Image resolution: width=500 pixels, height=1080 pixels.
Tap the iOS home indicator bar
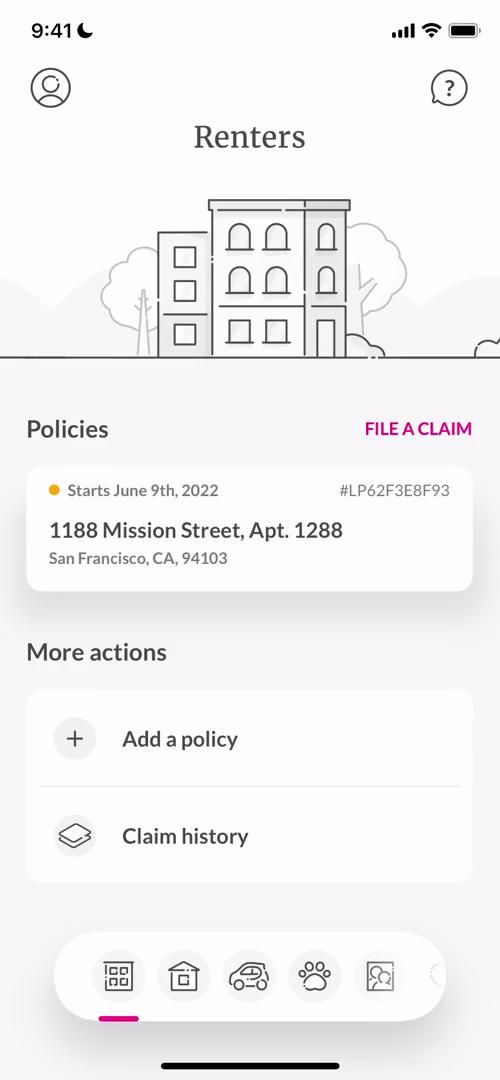pos(250,1066)
